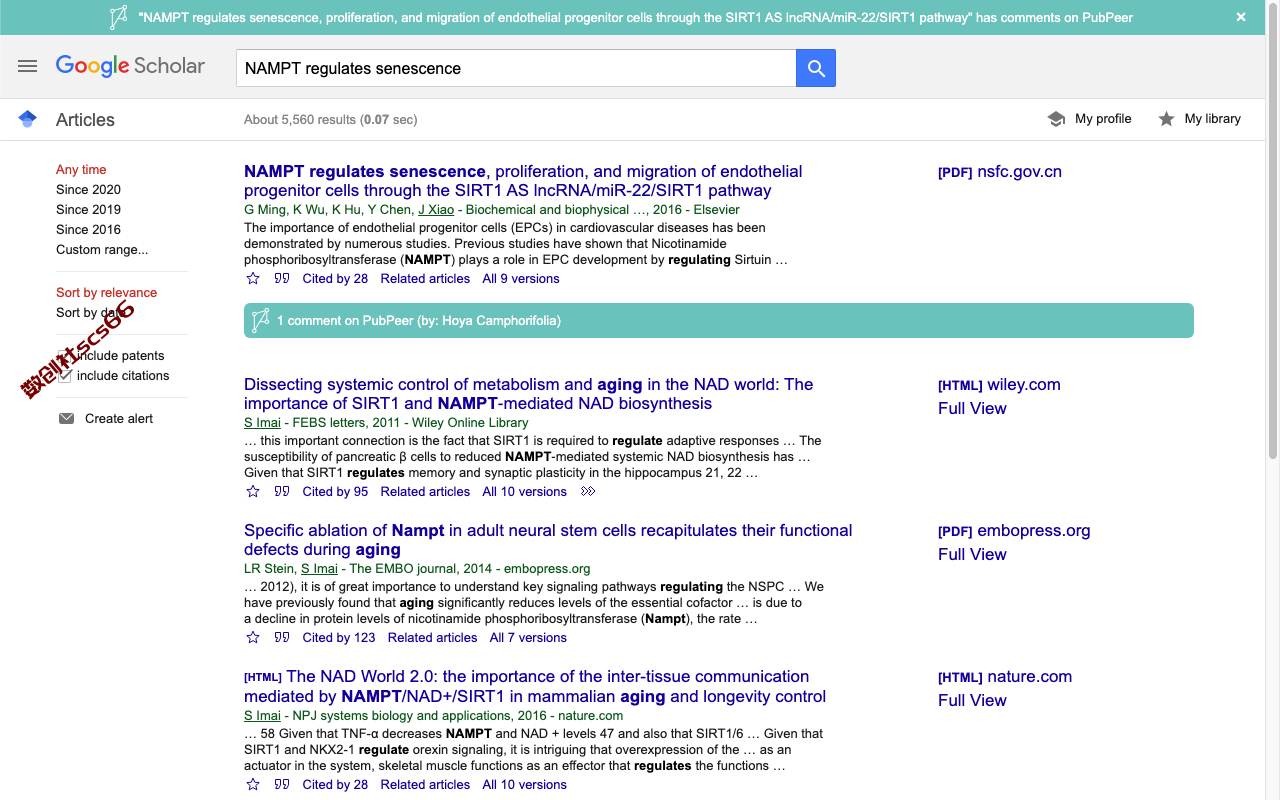Open the Custom range option
The width and height of the screenshot is (1280, 800).
[102, 250]
